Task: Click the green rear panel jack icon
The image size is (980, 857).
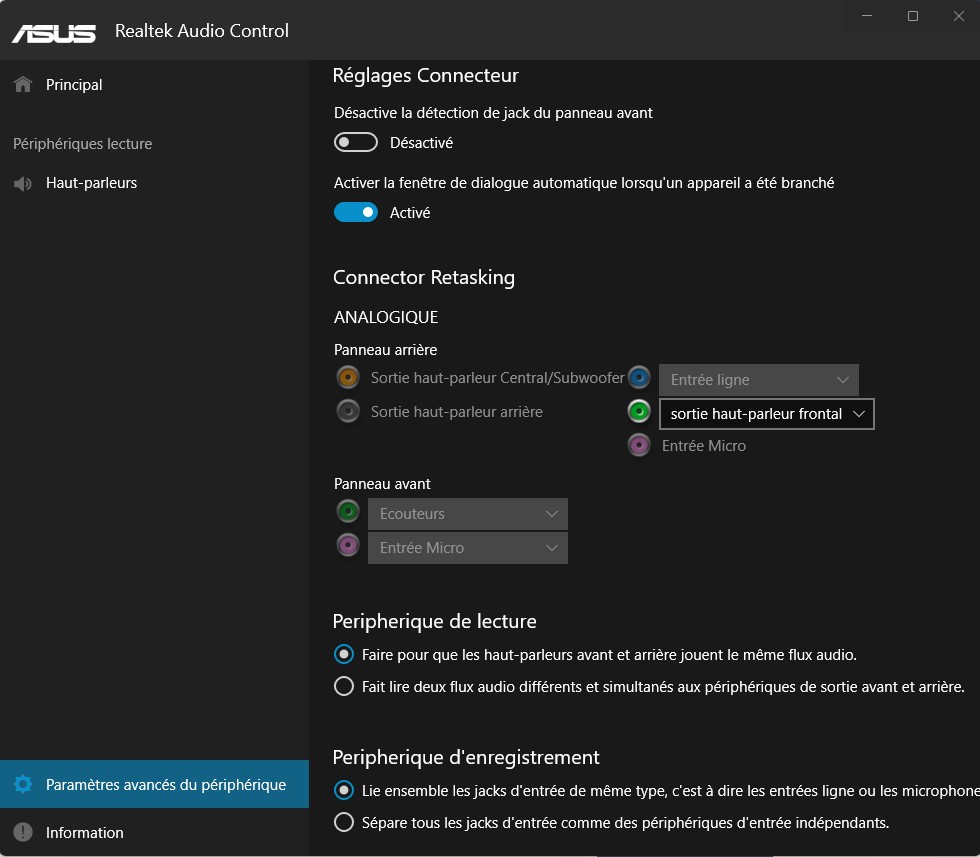Action: [x=639, y=411]
